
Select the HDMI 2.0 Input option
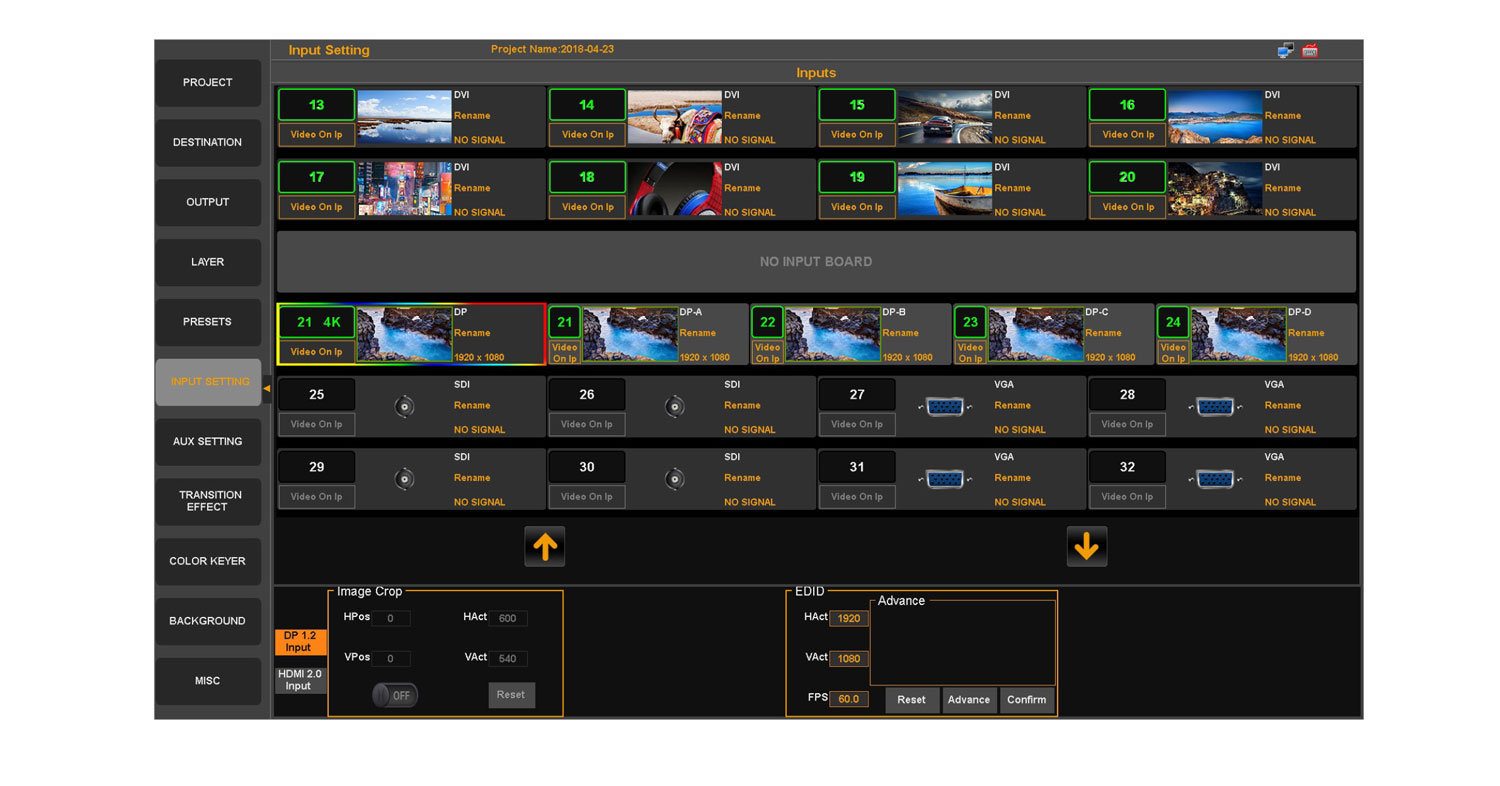click(299, 680)
